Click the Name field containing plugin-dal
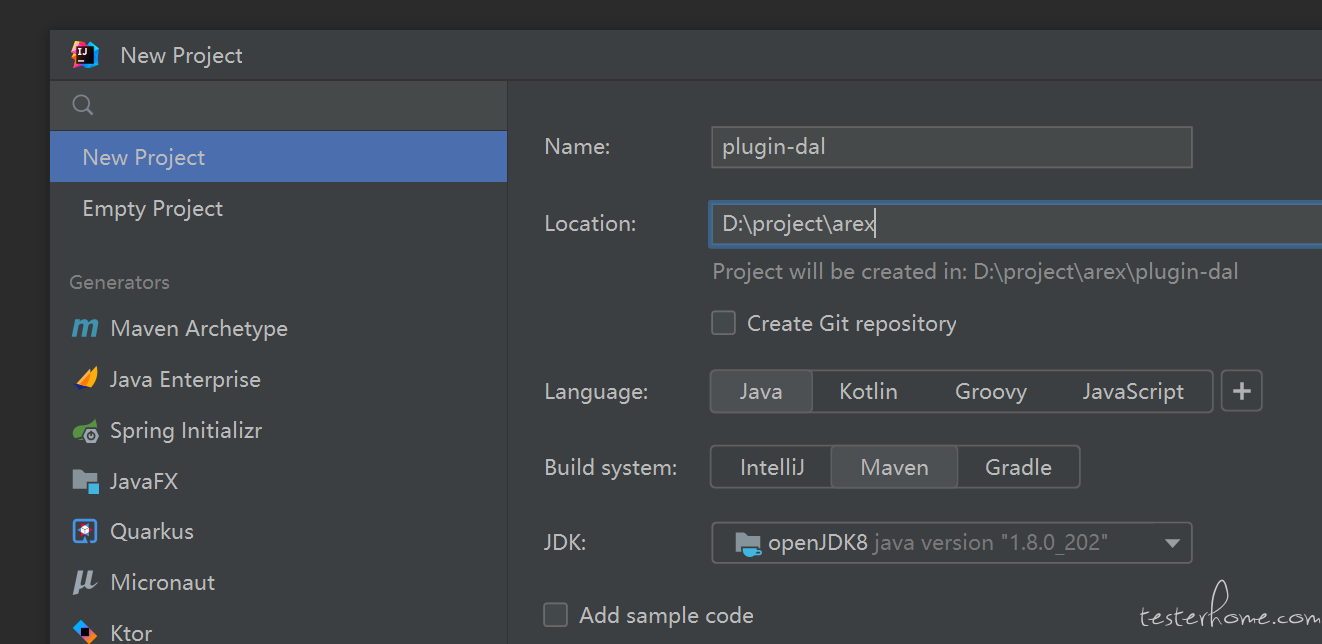Viewport: 1322px width, 644px height. click(951, 147)
